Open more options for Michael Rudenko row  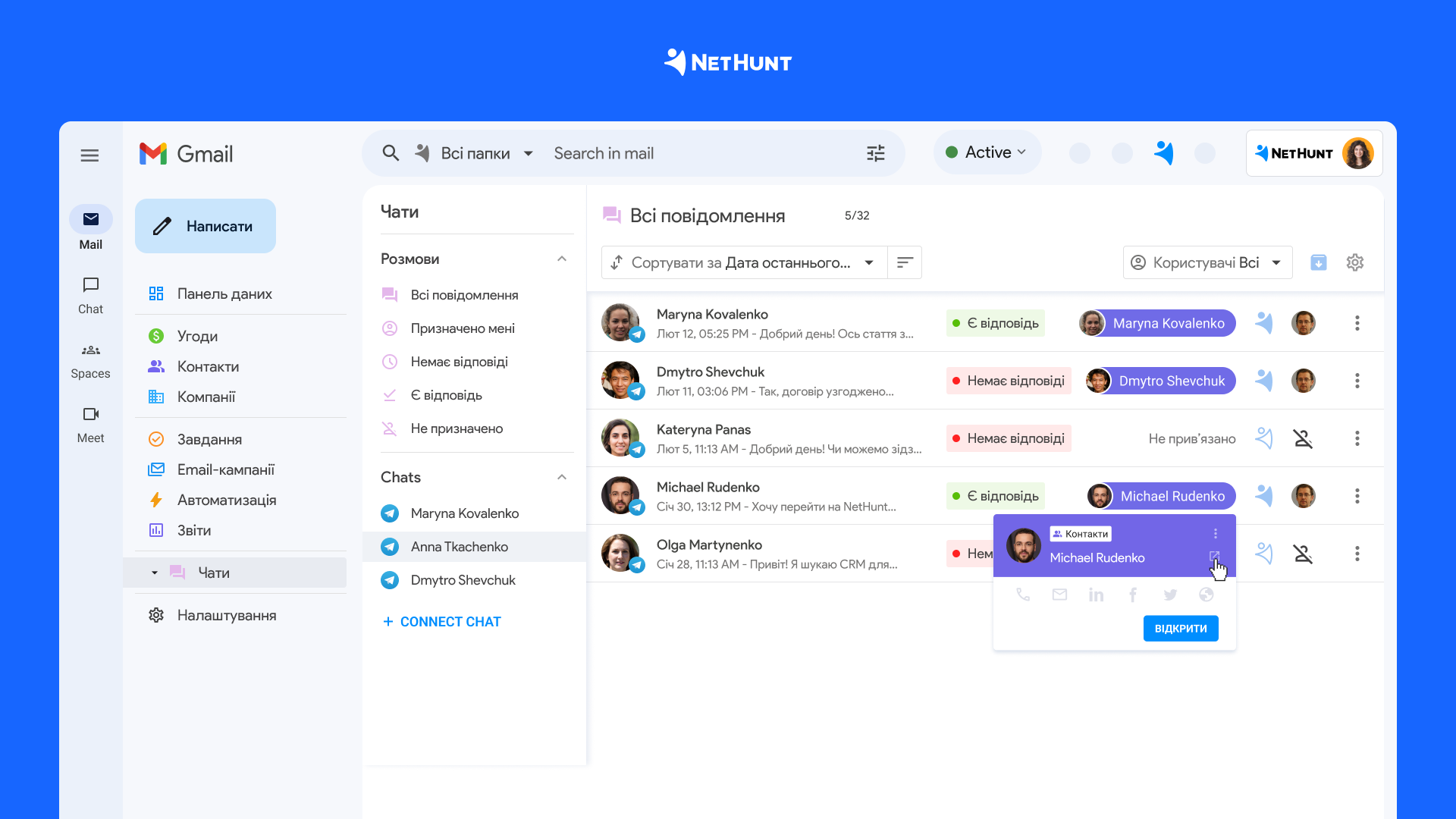pyautogui.click(x=1357, y=496)
